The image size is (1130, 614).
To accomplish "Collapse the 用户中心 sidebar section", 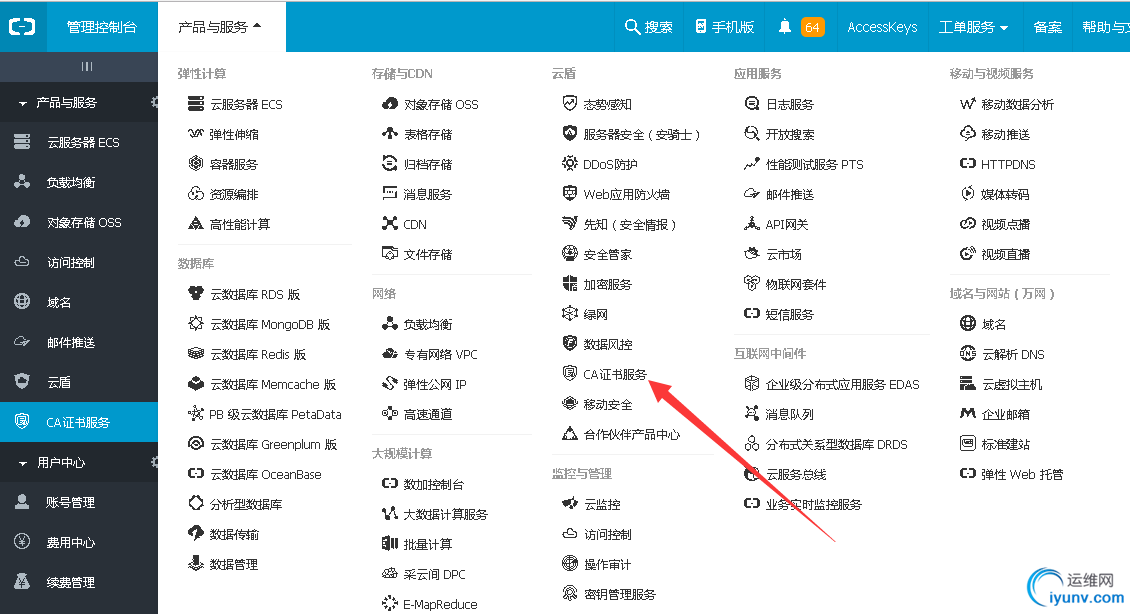I will pyautogui.click(x=22, y=463).
